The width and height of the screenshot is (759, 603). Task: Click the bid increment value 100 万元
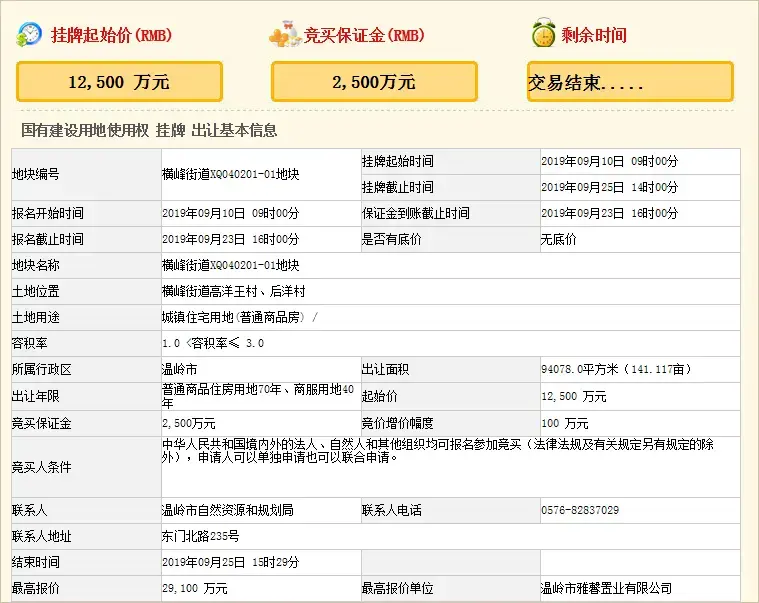click(564, 423)
